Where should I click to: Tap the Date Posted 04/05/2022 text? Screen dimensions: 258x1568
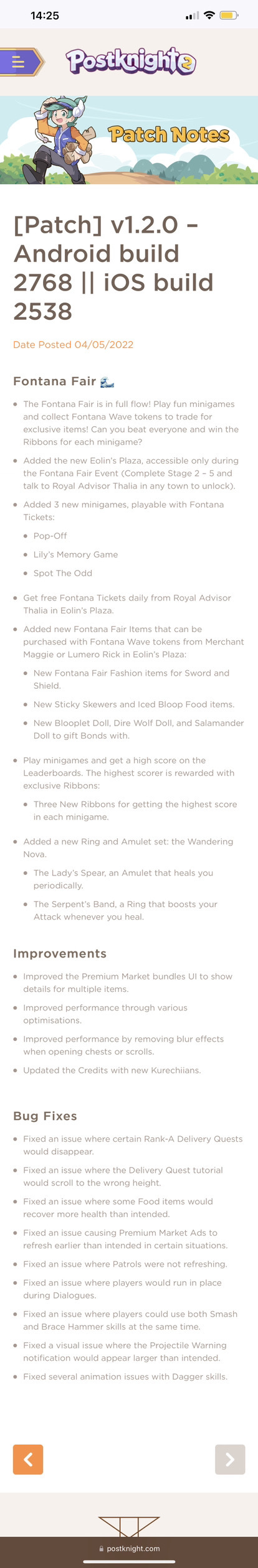(73, 345)
